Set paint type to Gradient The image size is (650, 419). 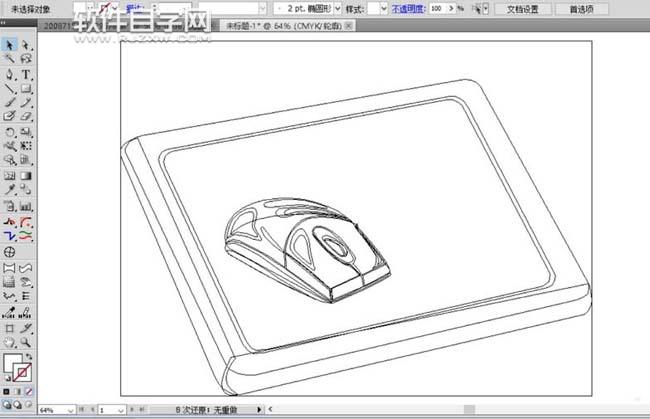17,391
